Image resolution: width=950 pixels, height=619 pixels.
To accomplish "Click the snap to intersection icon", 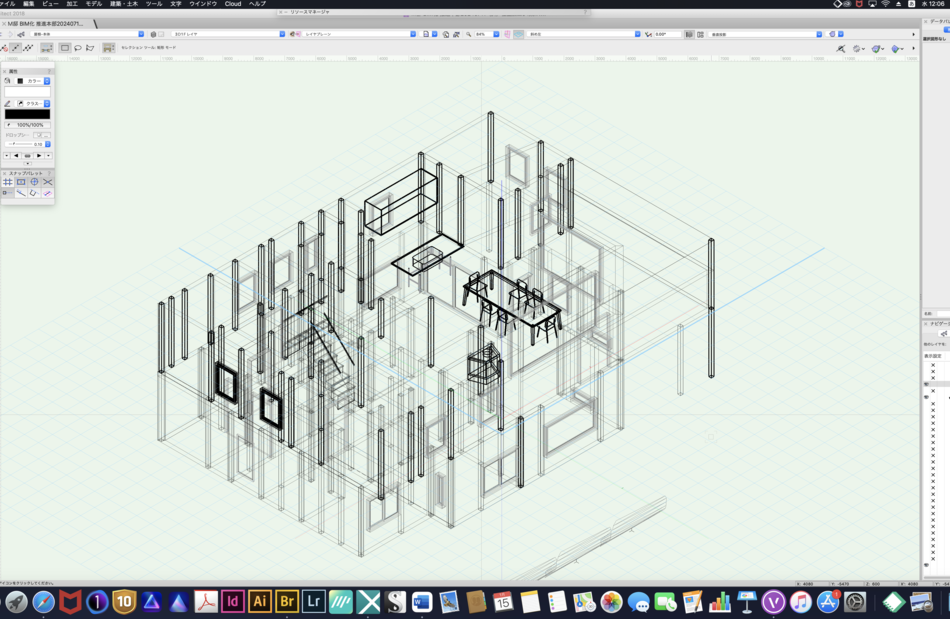I will click(47, 182).
